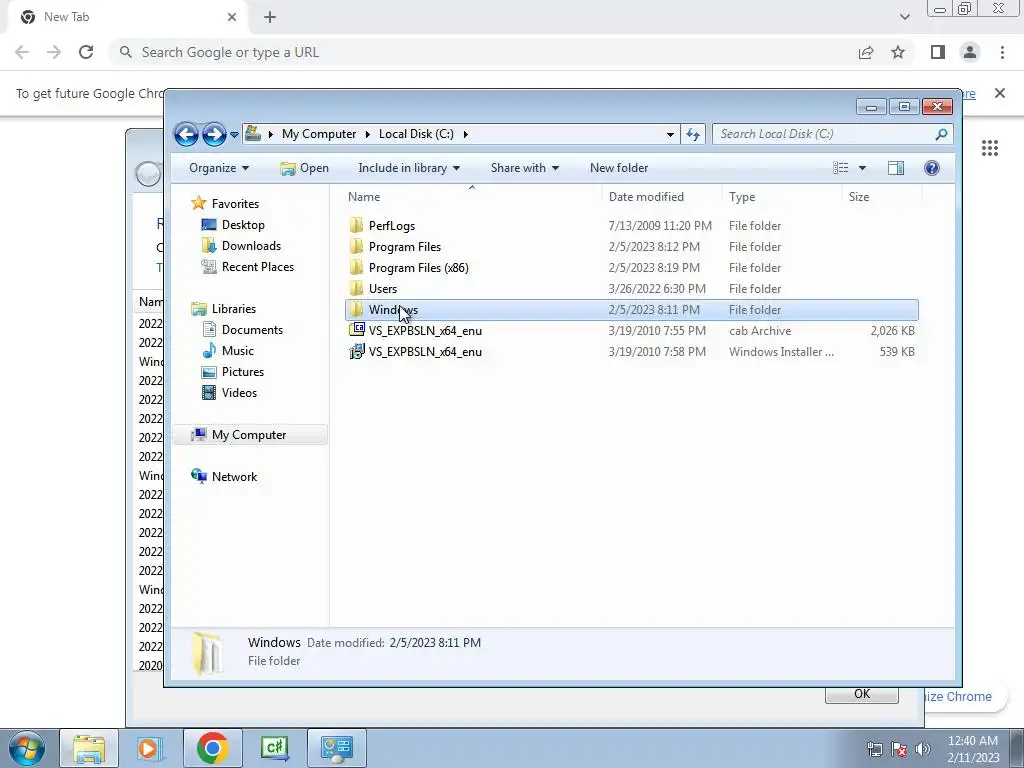Toggle Chrome's side panel icon

tap(938, 52)
